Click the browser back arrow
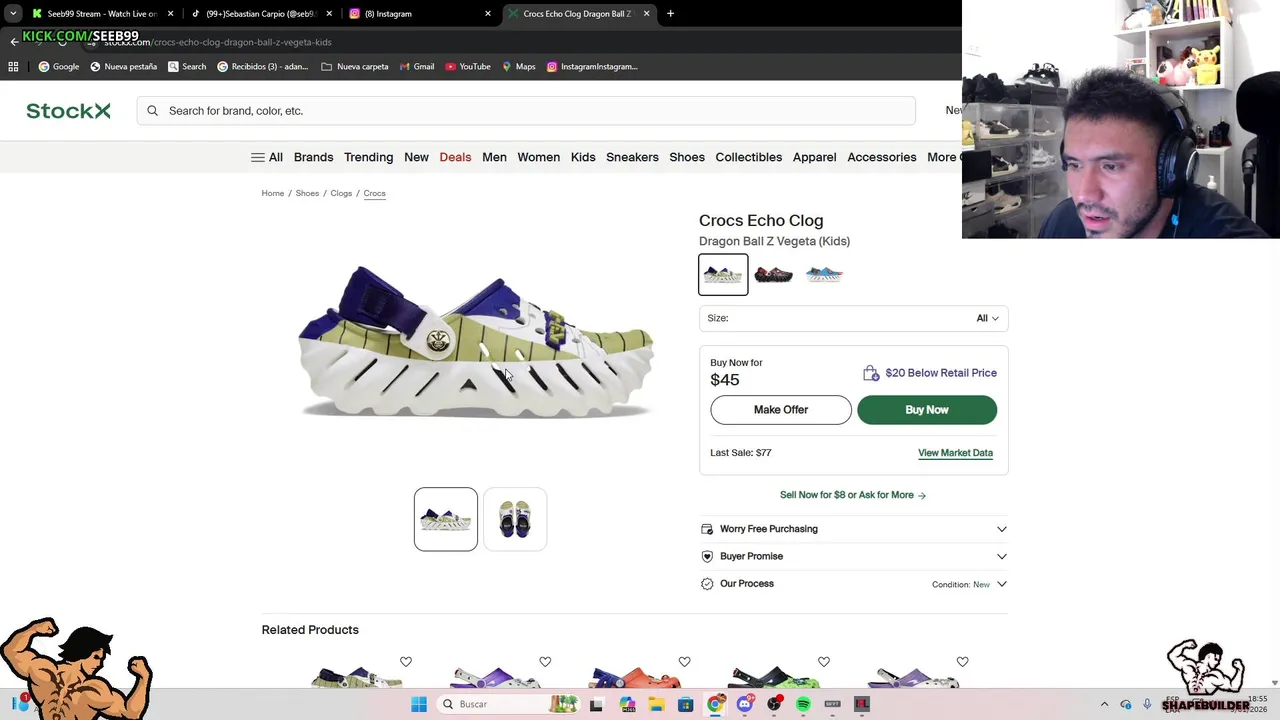Screen dimensions: 1280x720 click(14, 42)
